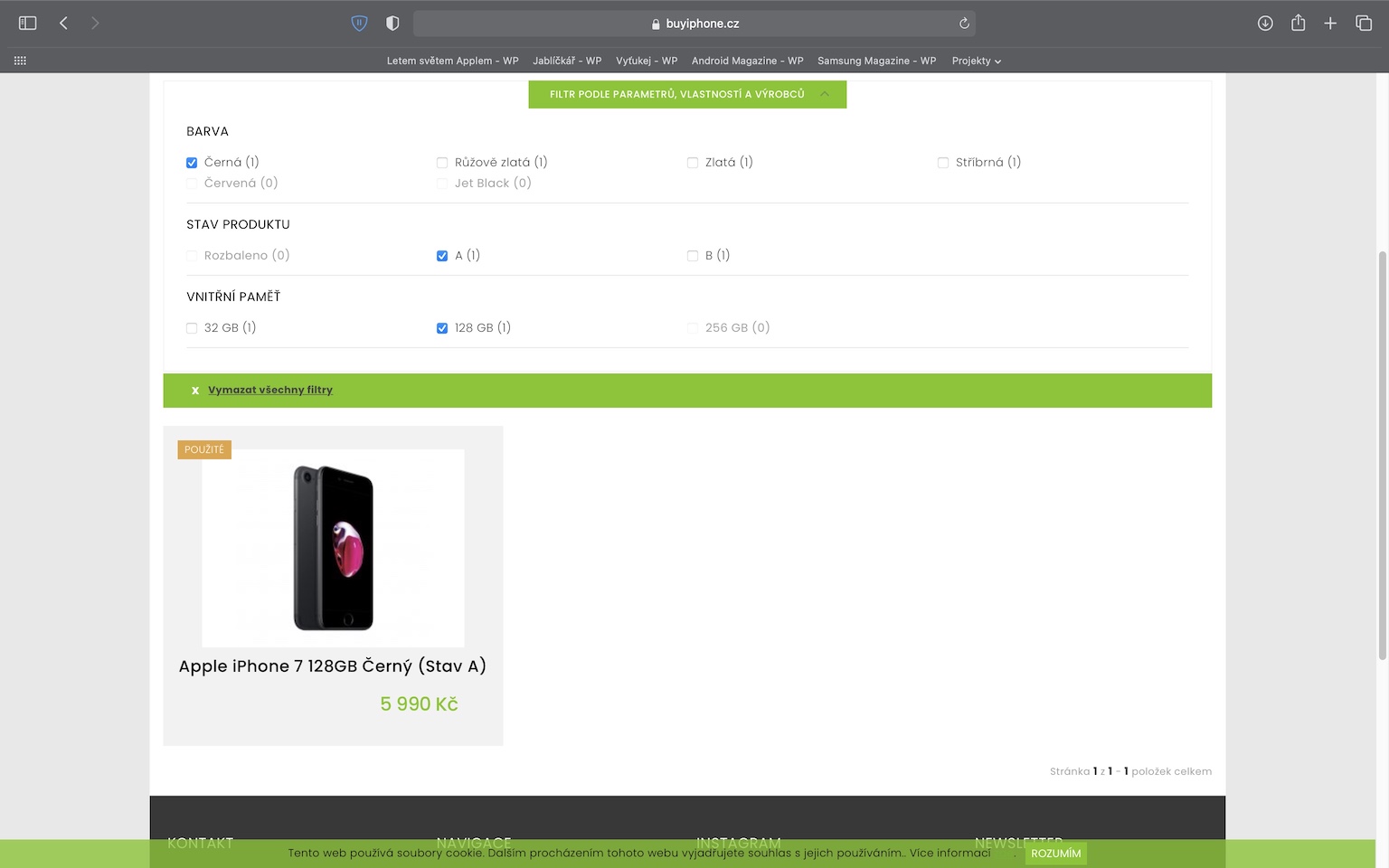Check the 32 GB memory filter

(192, 328)
